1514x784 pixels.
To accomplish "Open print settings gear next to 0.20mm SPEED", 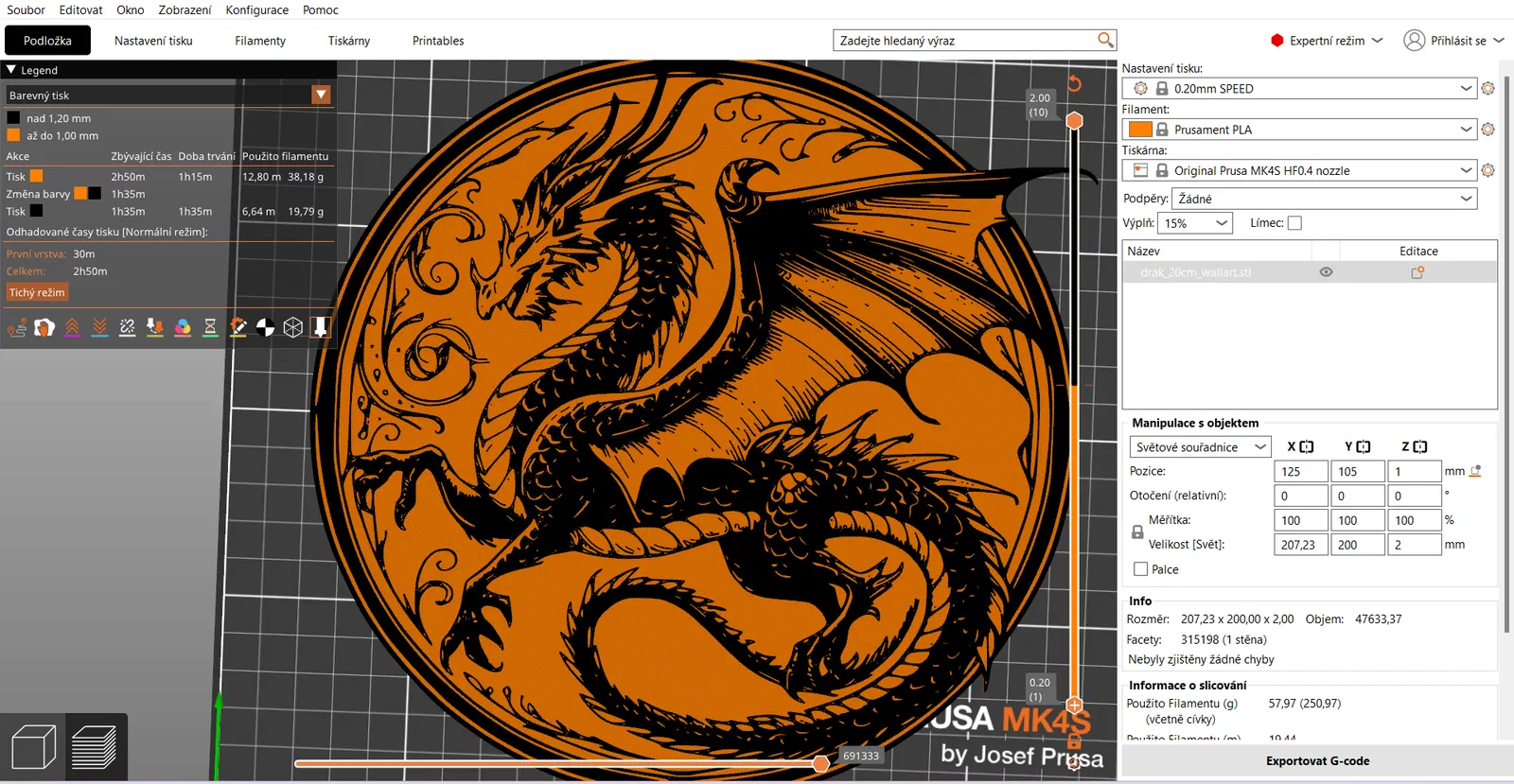I will click(x=1488, y=88).
